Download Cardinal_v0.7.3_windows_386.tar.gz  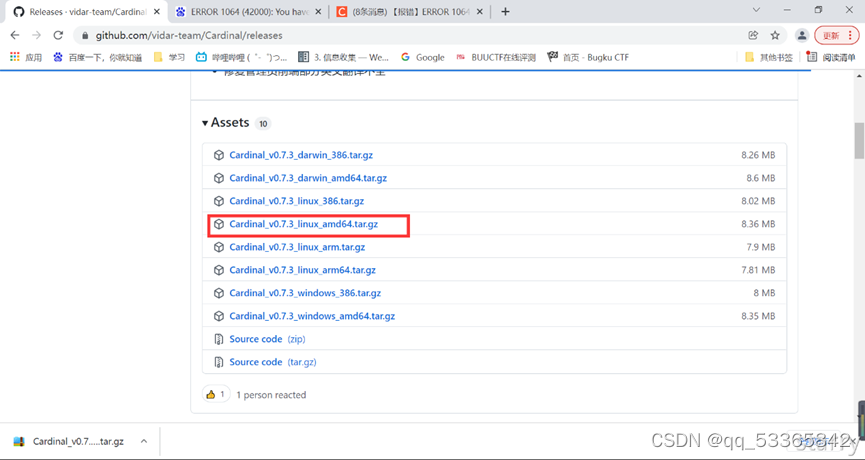(x=305, y=293)
